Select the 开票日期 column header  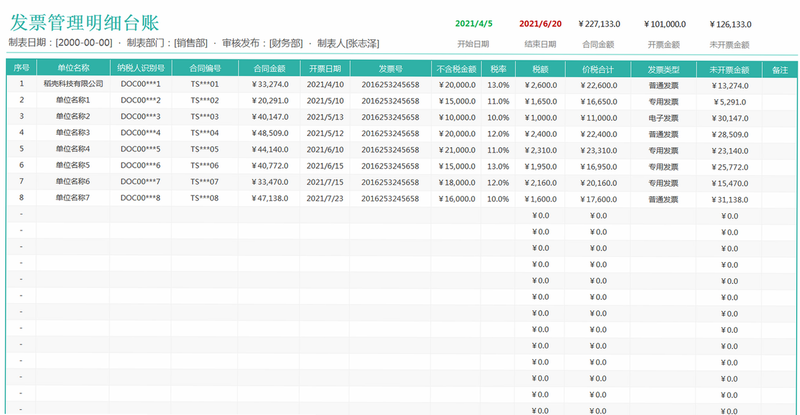pyautogui.click(x=325, y=68)
